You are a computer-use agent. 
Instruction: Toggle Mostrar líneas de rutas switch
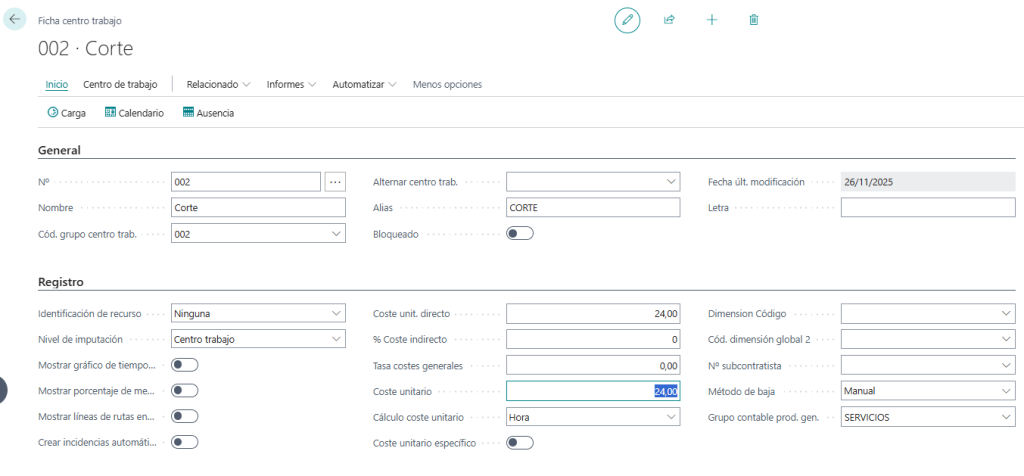tap(184, 417)
